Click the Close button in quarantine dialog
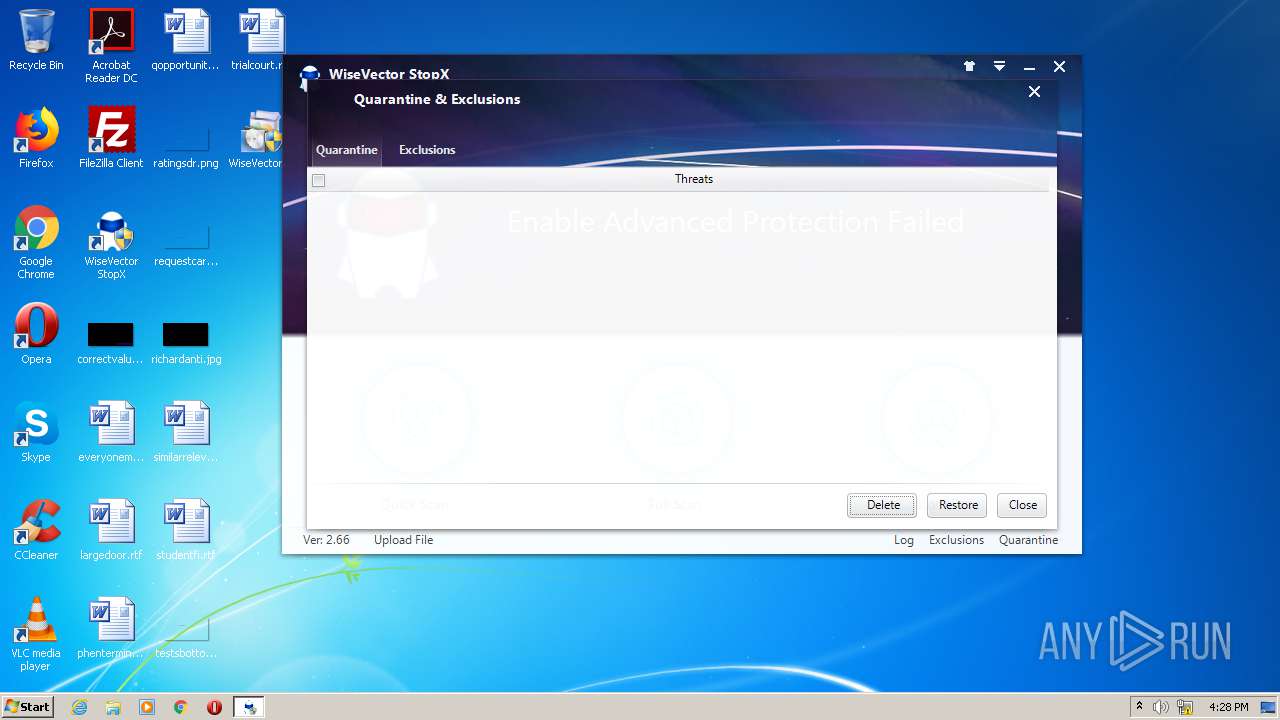1280x720 pixels. [x=1022, y=505]
